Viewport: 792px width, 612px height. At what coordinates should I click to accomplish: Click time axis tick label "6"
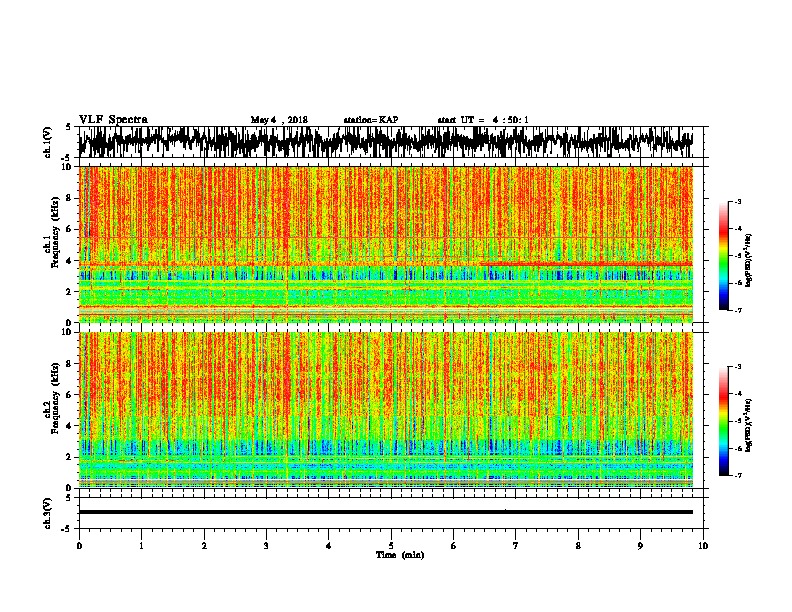pyautogui.click(x=454, y=546)
